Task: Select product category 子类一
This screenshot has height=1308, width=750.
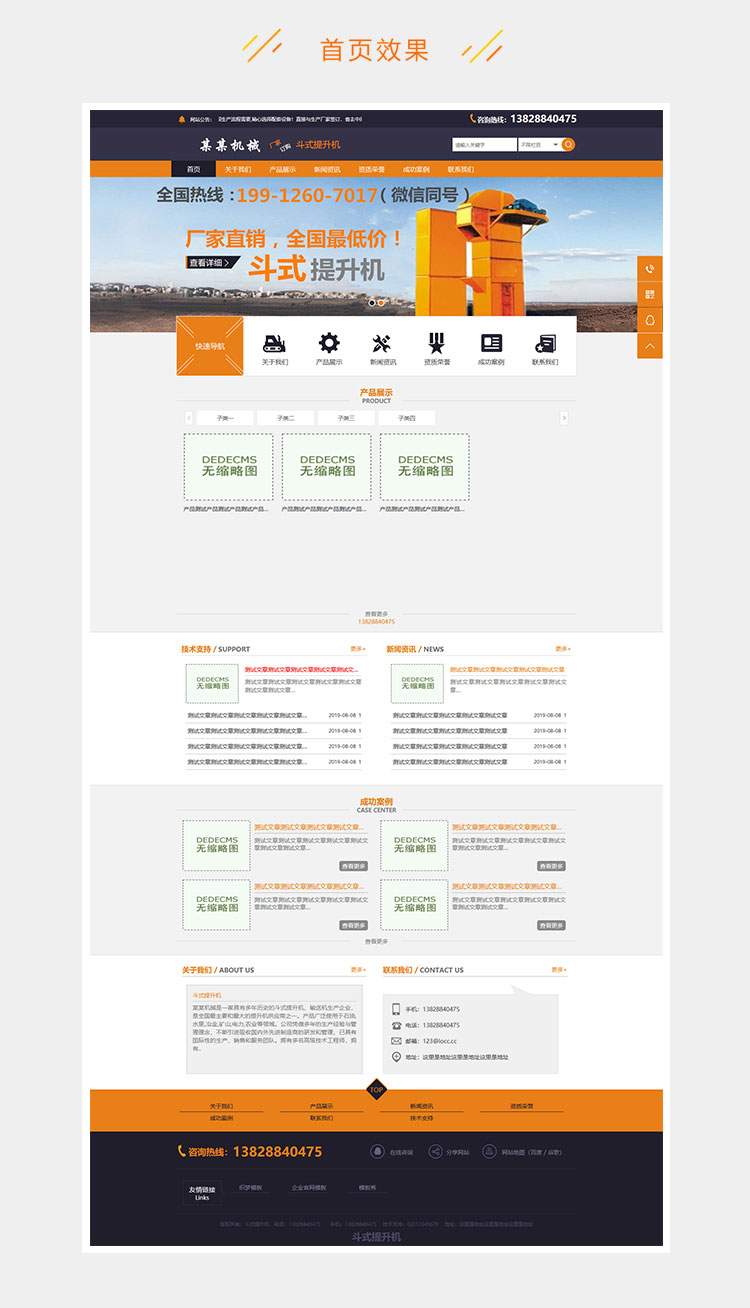Action: point(225,418)
